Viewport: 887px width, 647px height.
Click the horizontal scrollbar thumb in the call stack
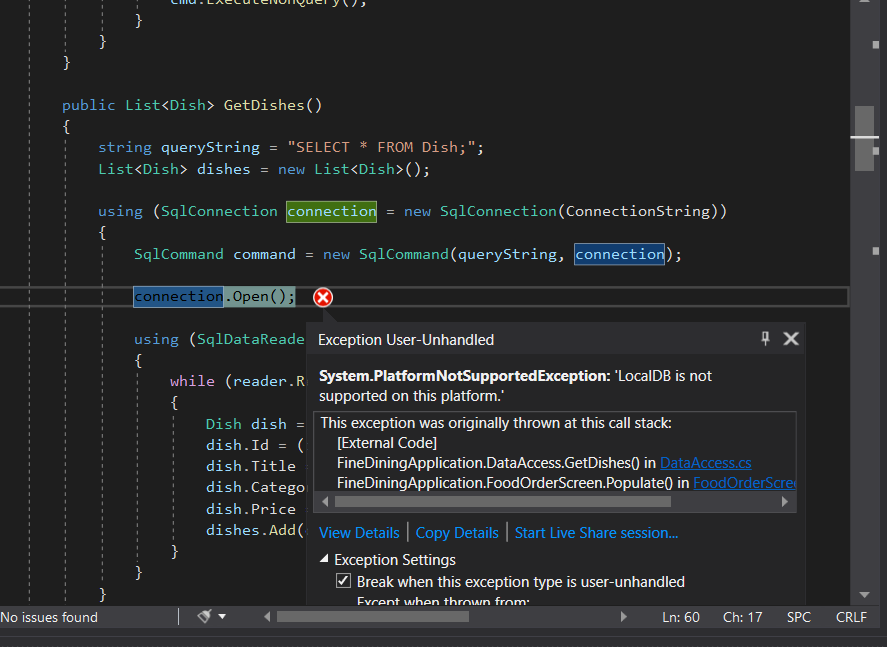click(x=500, y=501)
